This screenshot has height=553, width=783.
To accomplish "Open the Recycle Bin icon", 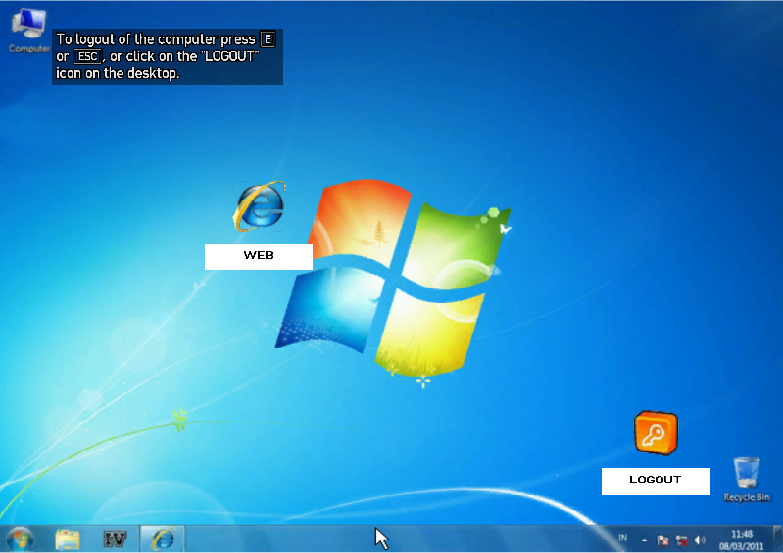I will click(x=746, y=479).
